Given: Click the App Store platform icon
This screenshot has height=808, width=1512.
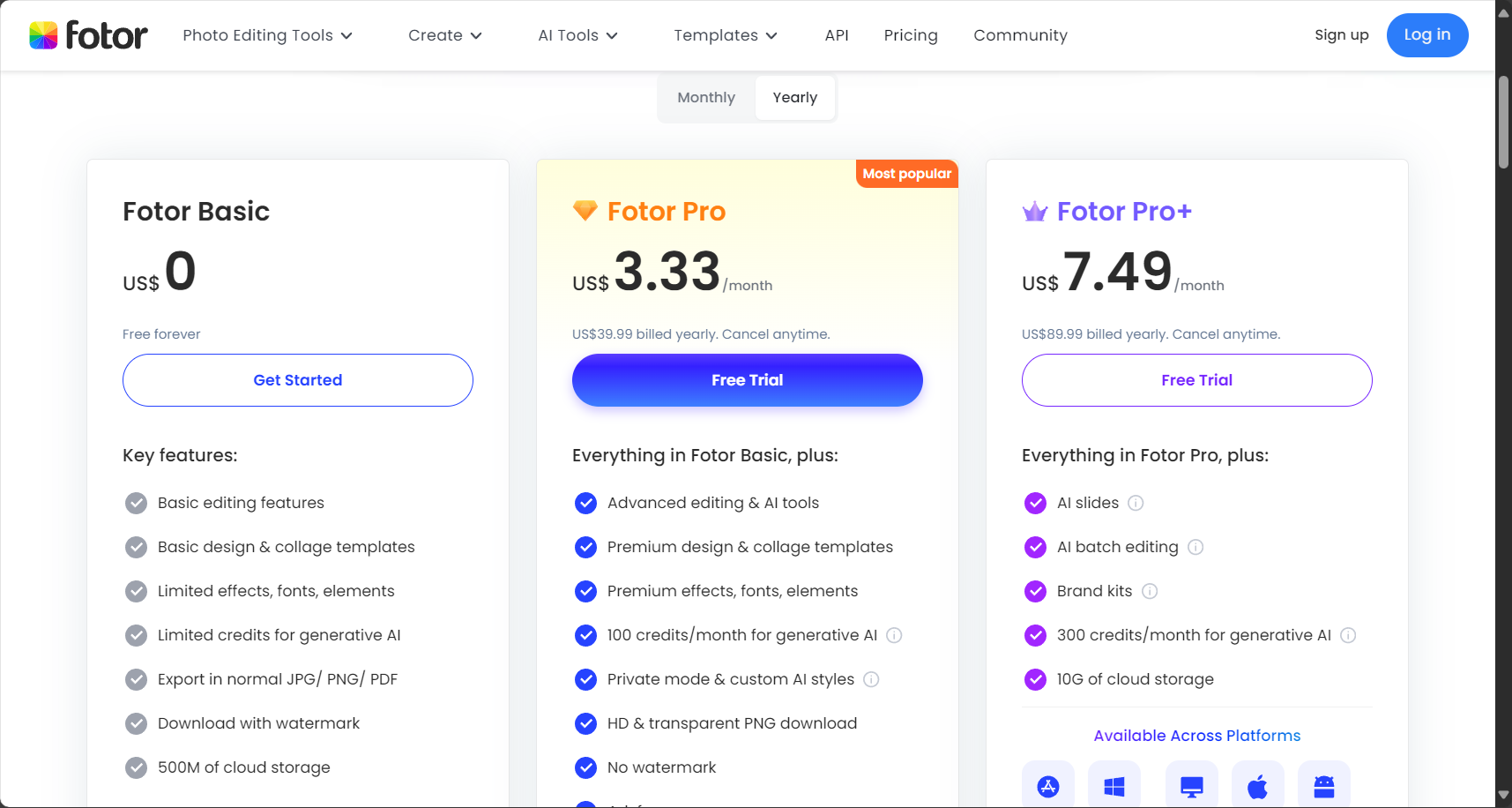Looking at the screenshot, I should (1048, 786).
